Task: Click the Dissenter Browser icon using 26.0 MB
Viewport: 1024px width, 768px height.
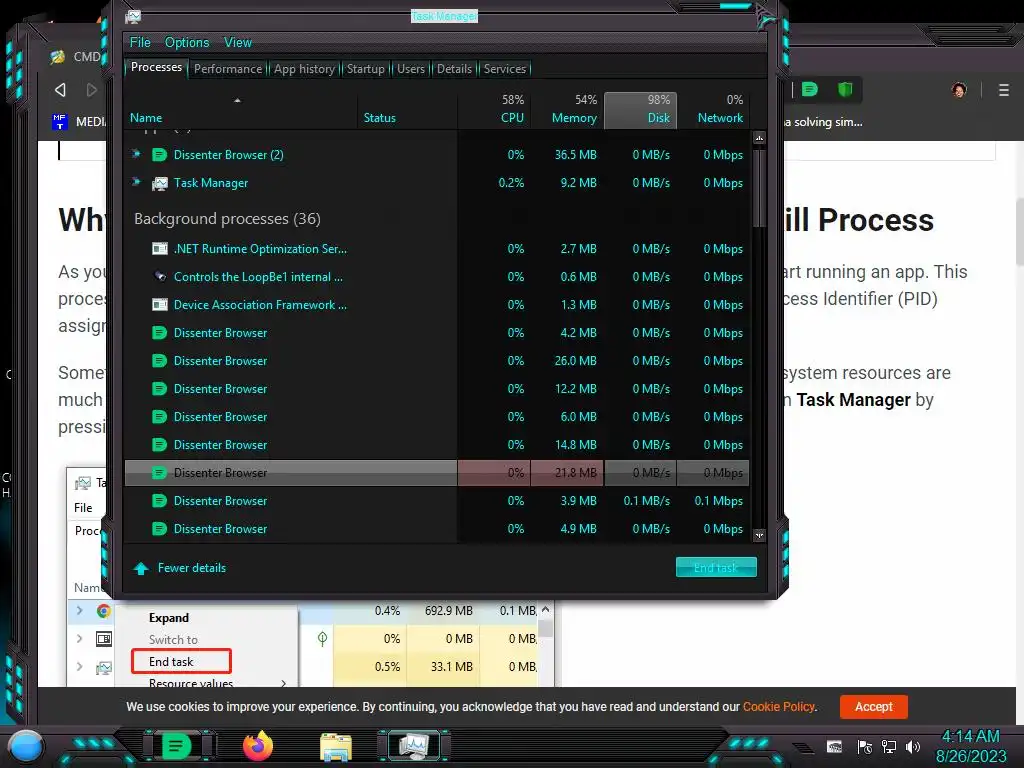Action: 159,360
